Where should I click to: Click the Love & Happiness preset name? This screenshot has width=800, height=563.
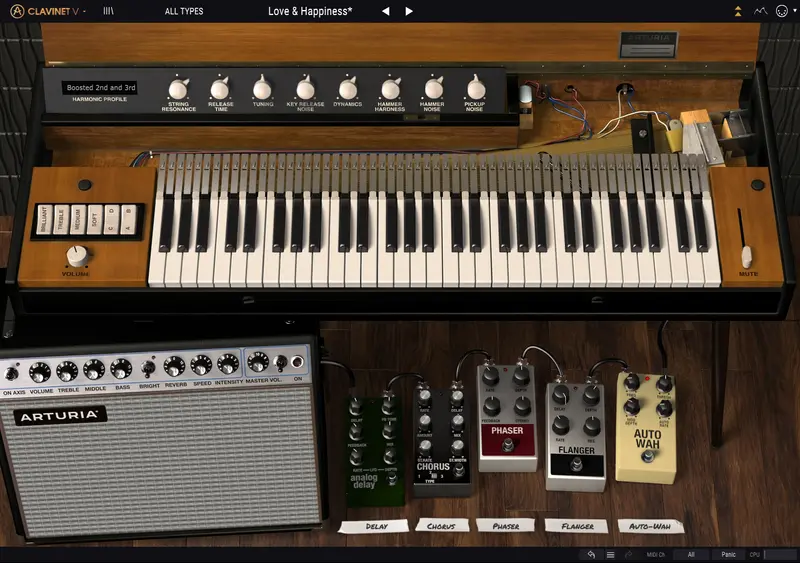point(310,11)
